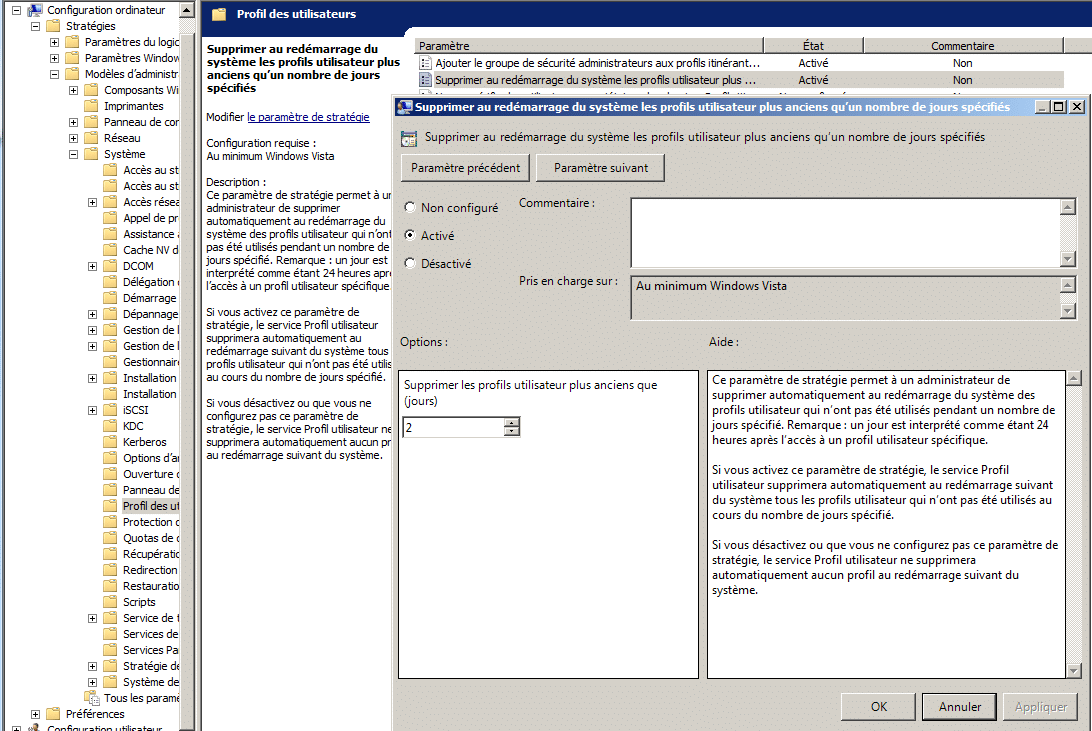Click the Commentaire box scroll-down arrow
1092x731 pixels.
coord(1068,259)
